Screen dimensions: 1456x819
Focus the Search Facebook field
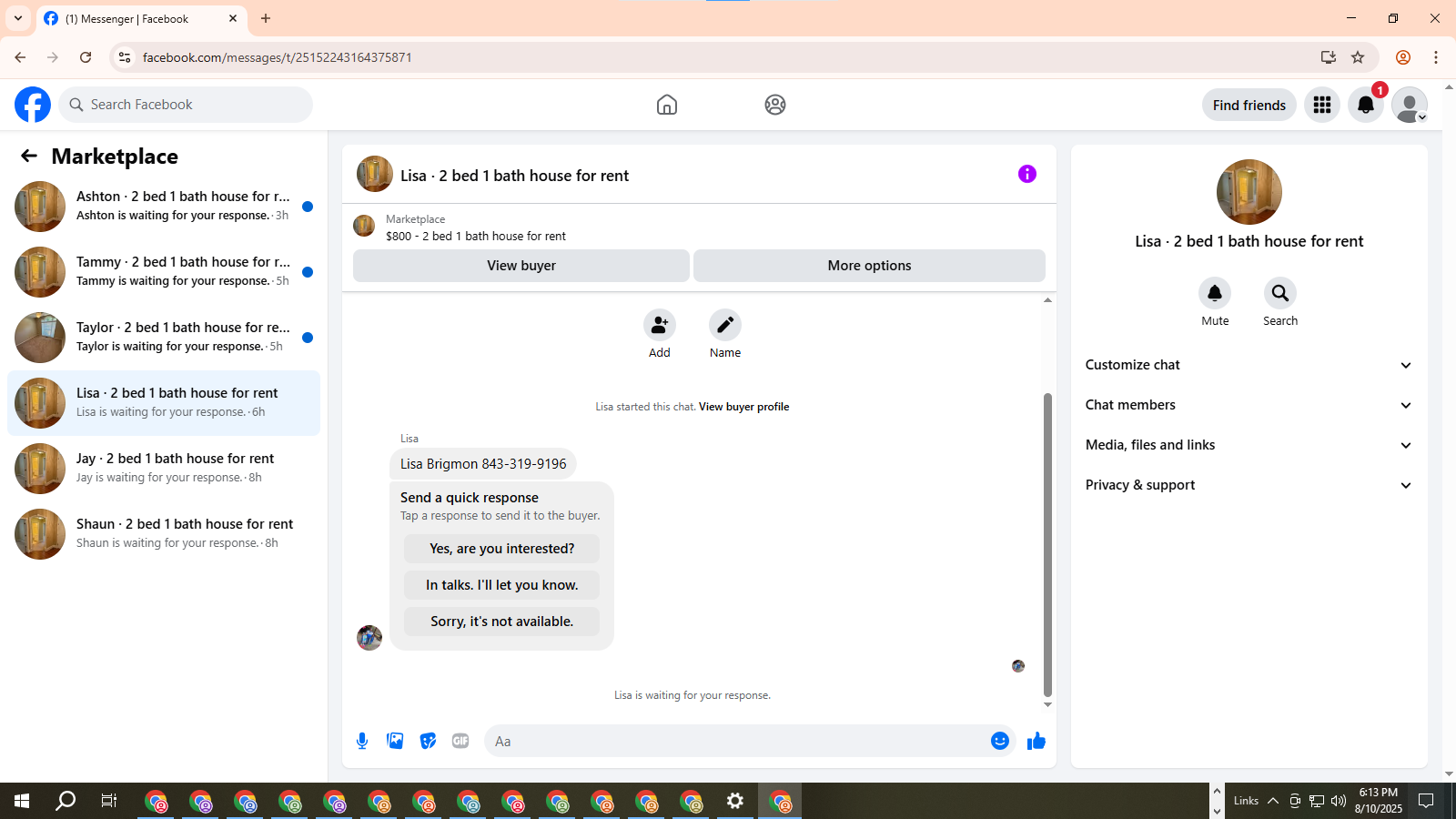pos(186,105)
